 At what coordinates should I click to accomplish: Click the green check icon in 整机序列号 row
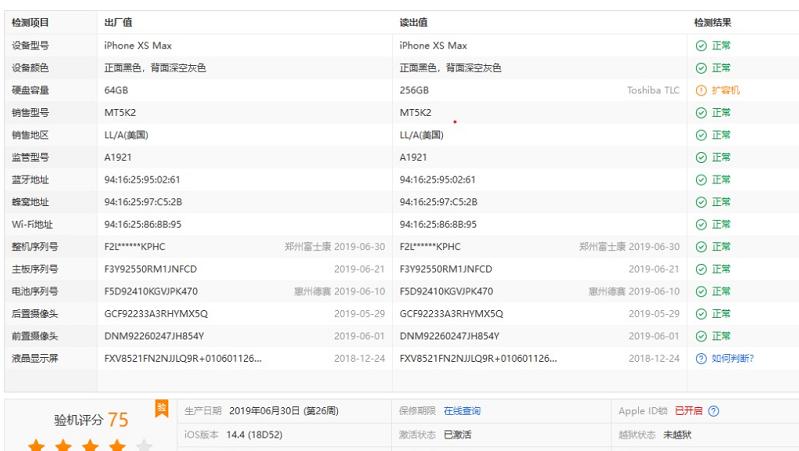[x=701, y=247]
